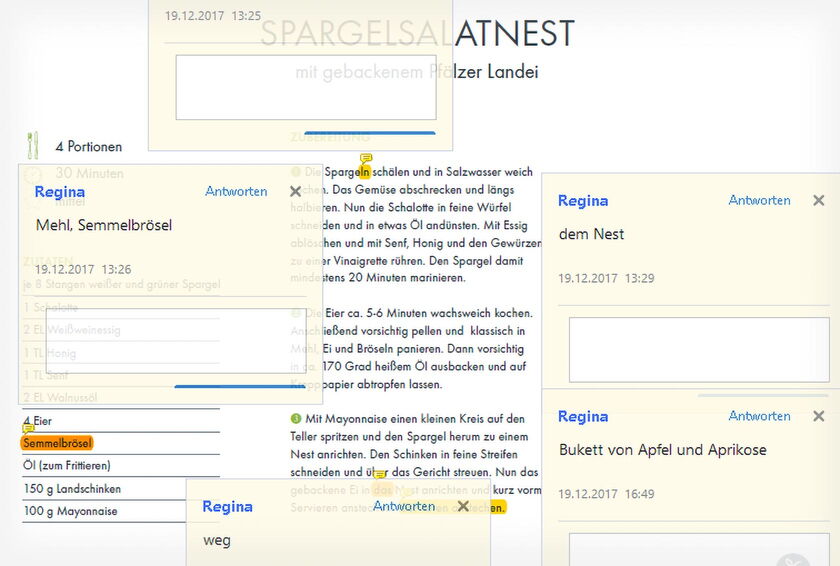
Task: Close the 'Mehl, Semmelbrösel' comment
Action: click(x=295, y=191)
